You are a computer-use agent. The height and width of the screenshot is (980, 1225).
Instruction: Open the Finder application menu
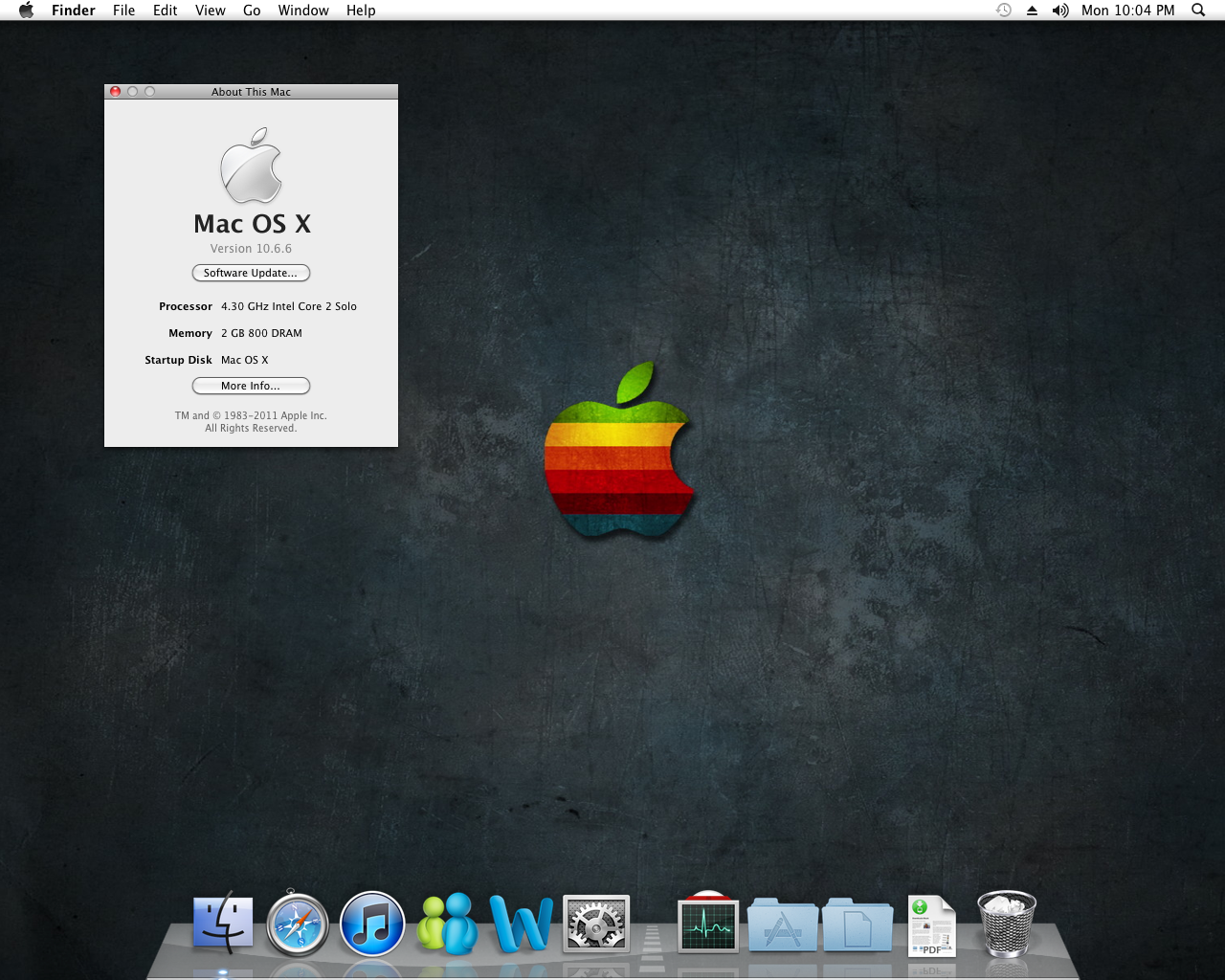[x=74, y=10]
